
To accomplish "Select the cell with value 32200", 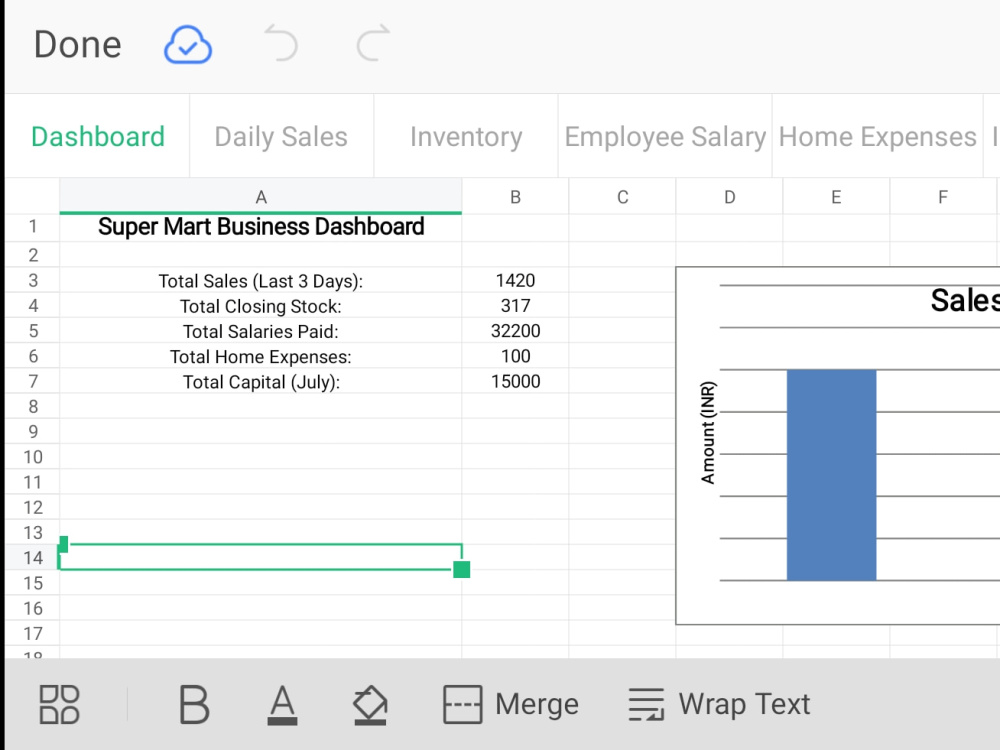I will 515,331.
